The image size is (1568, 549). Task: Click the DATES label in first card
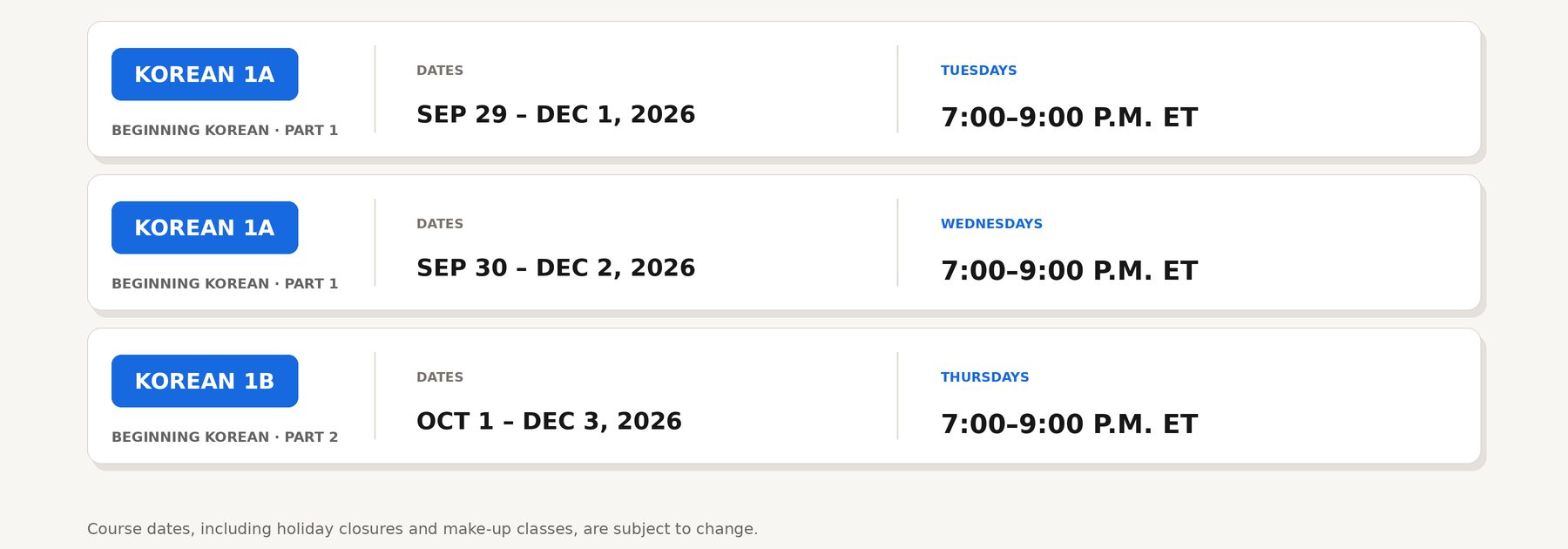tap(440, 71)
